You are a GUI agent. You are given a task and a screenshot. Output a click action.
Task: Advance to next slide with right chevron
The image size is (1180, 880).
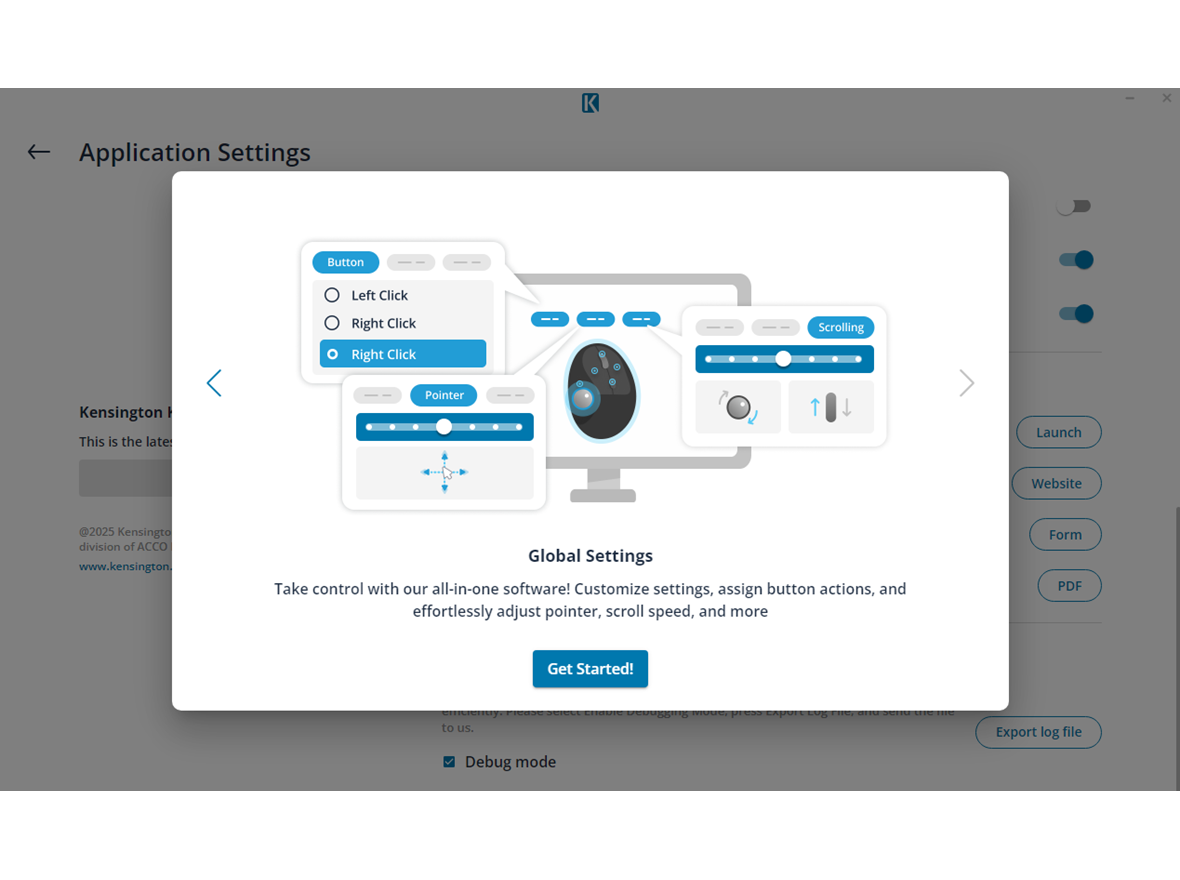click(965, 383)
